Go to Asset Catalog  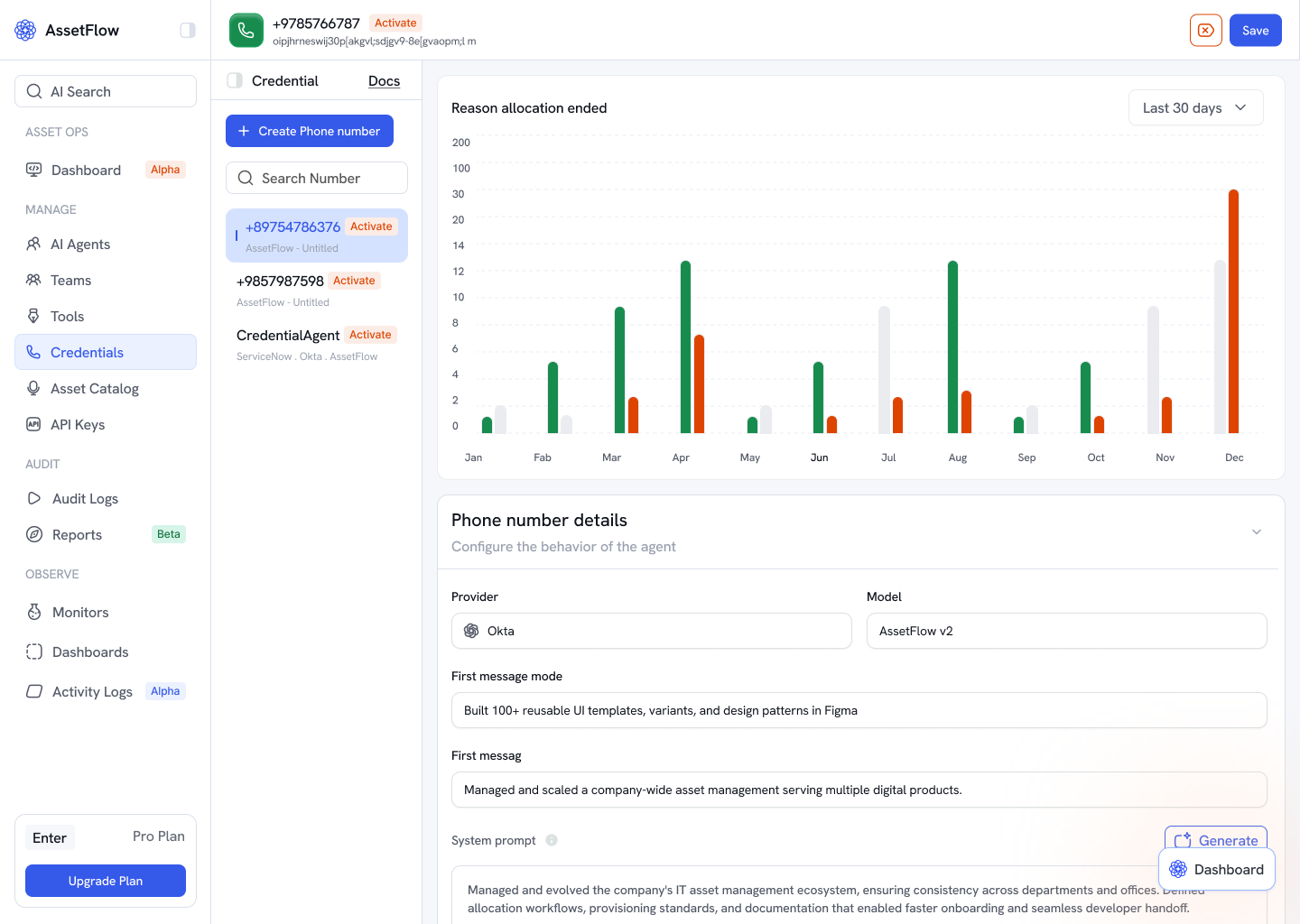(106, 388)
